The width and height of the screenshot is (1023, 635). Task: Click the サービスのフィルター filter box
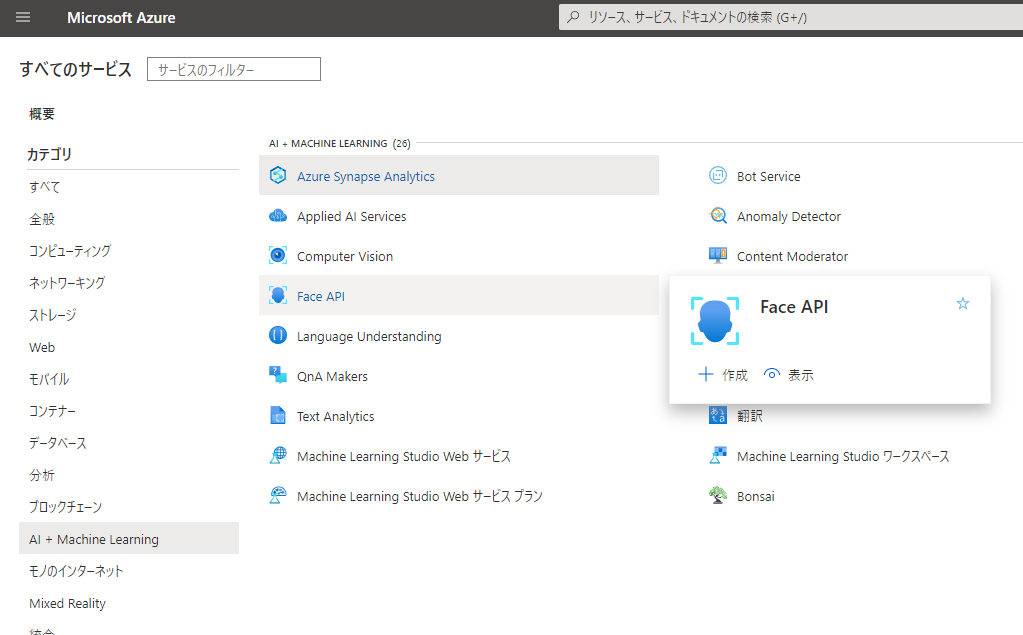pyautogui.click(x=234, y=69)
